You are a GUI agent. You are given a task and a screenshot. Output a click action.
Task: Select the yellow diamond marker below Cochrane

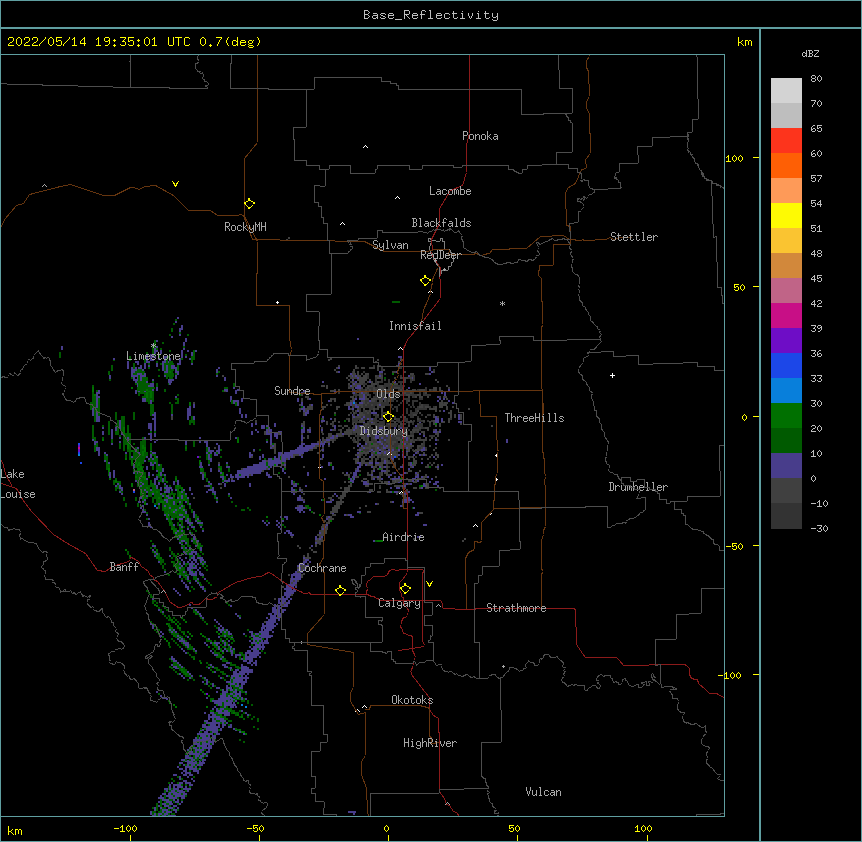pos(340,590)
